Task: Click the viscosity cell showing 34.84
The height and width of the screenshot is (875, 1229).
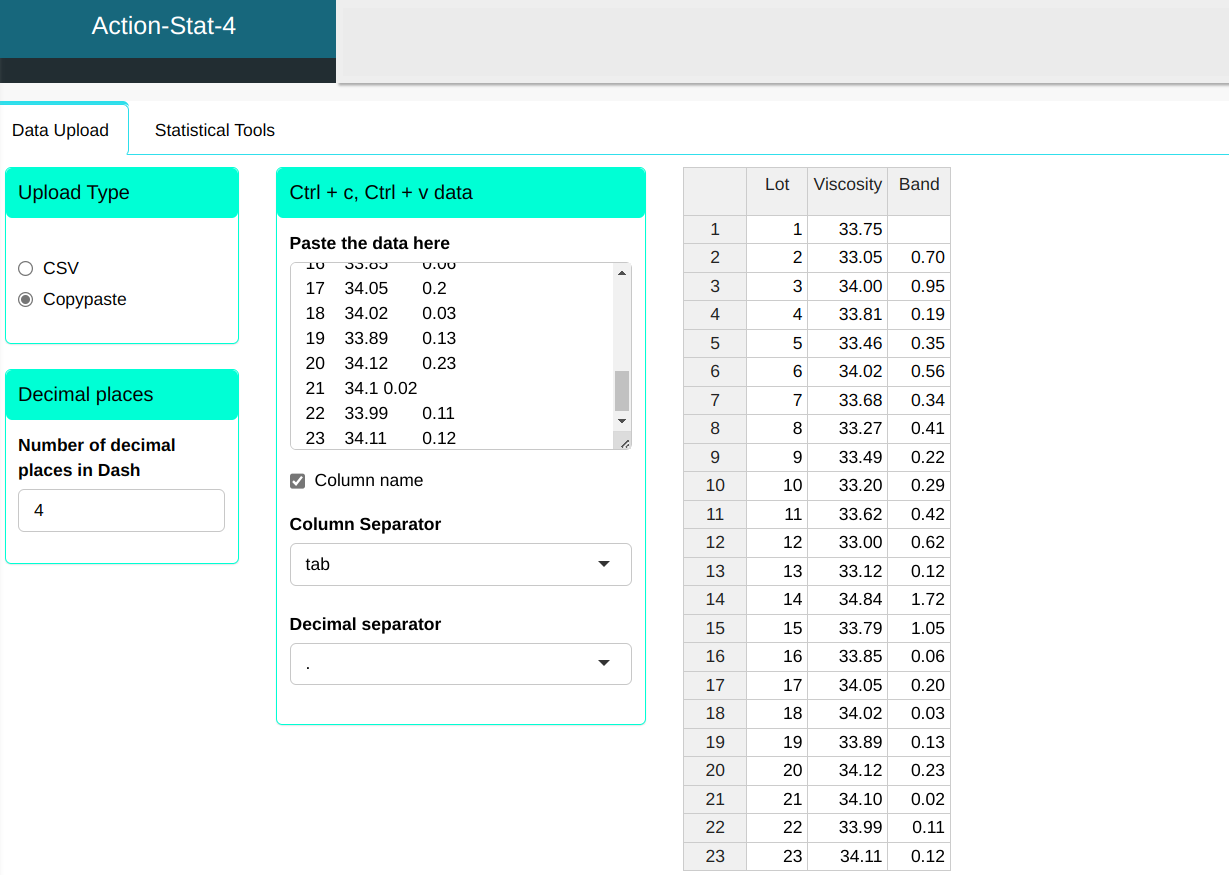Action: pos(847,599)
